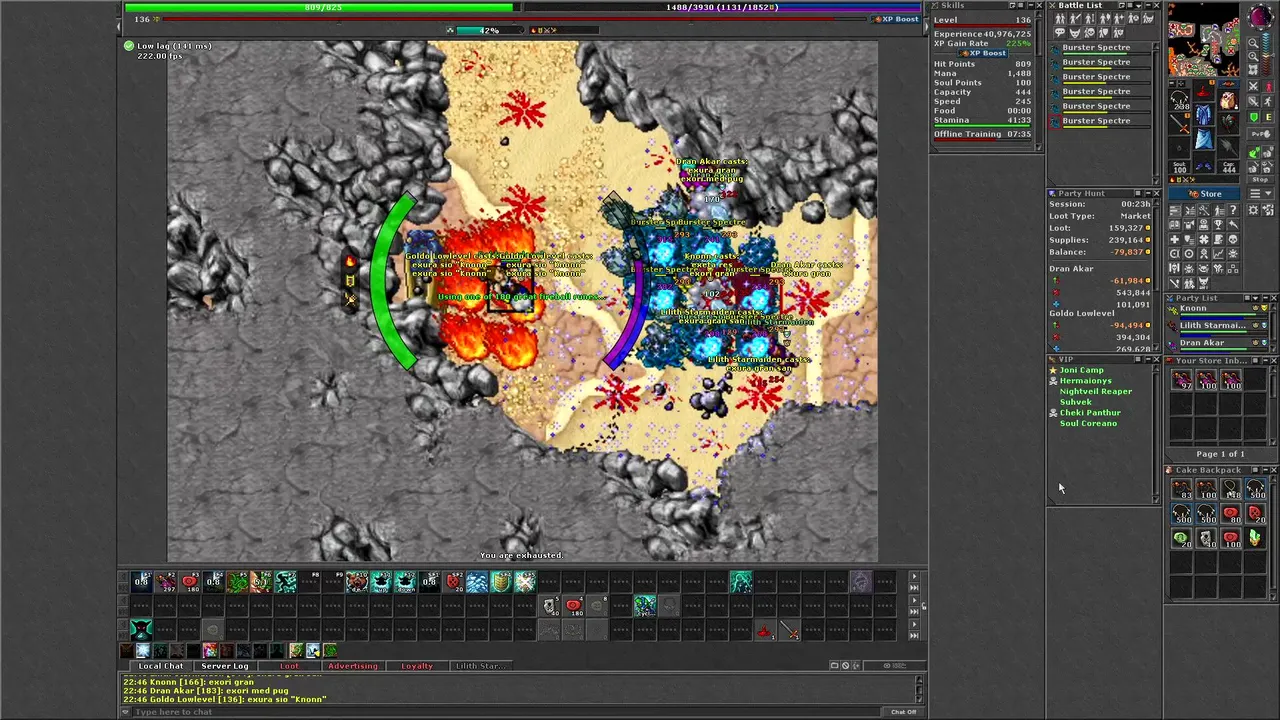Click the minimap zoom in magnifier
The height and width of the screenshot is (720, 1280).
pyautogui.click(x=1253, y=57)
